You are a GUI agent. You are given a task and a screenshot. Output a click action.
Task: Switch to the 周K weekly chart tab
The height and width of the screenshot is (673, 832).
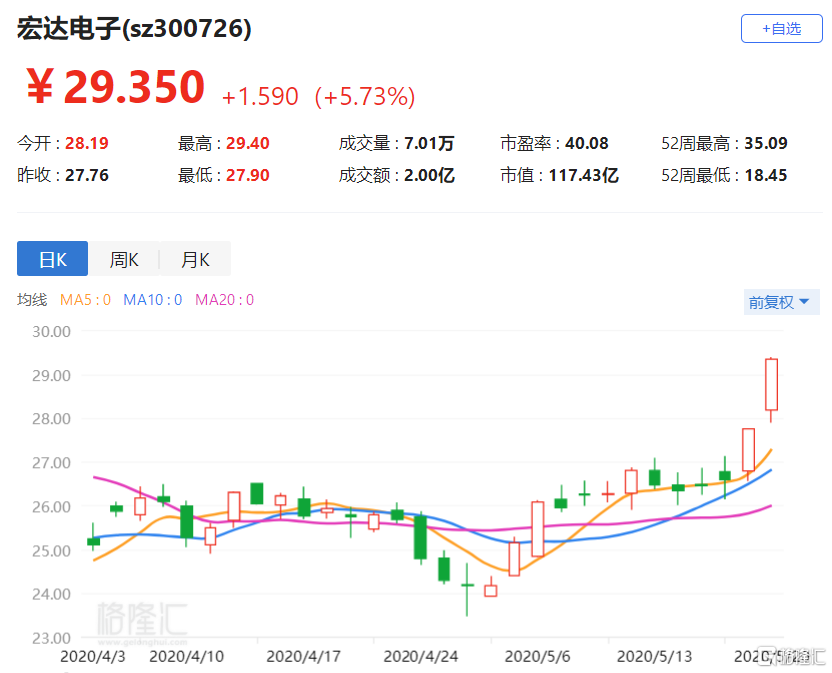pos(124,258)
